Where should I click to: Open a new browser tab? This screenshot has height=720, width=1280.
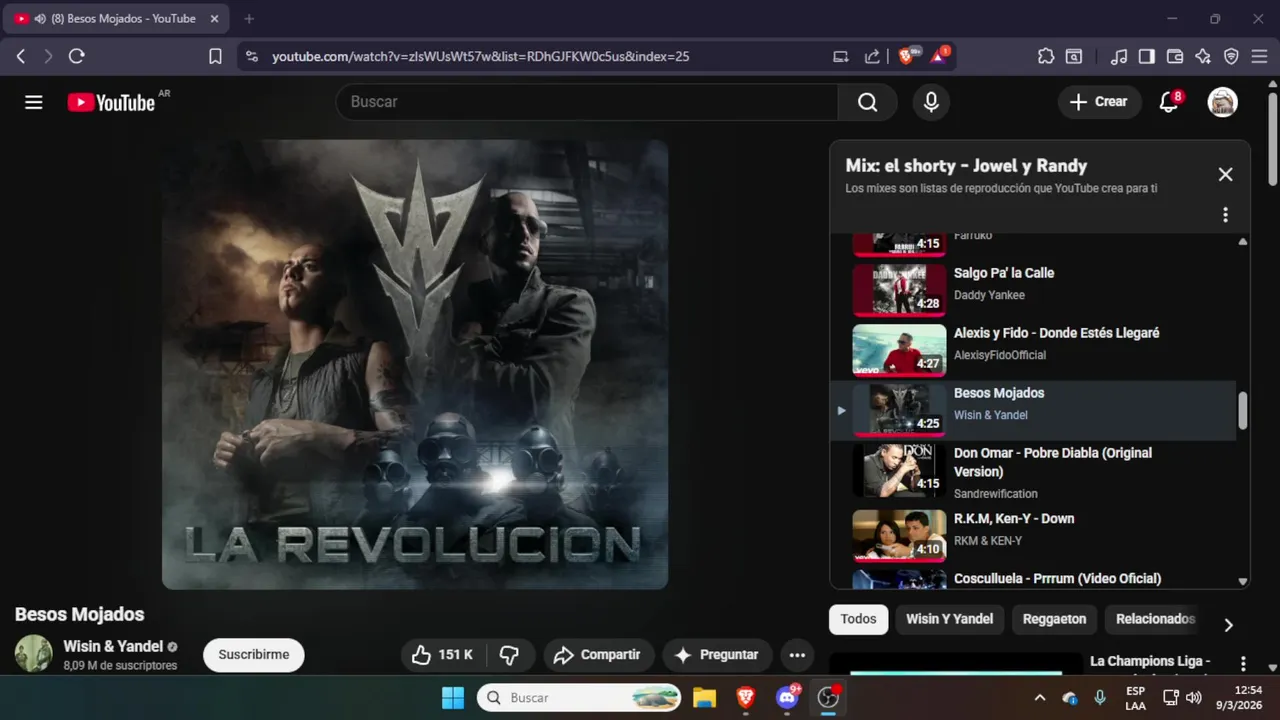point(249,19)
